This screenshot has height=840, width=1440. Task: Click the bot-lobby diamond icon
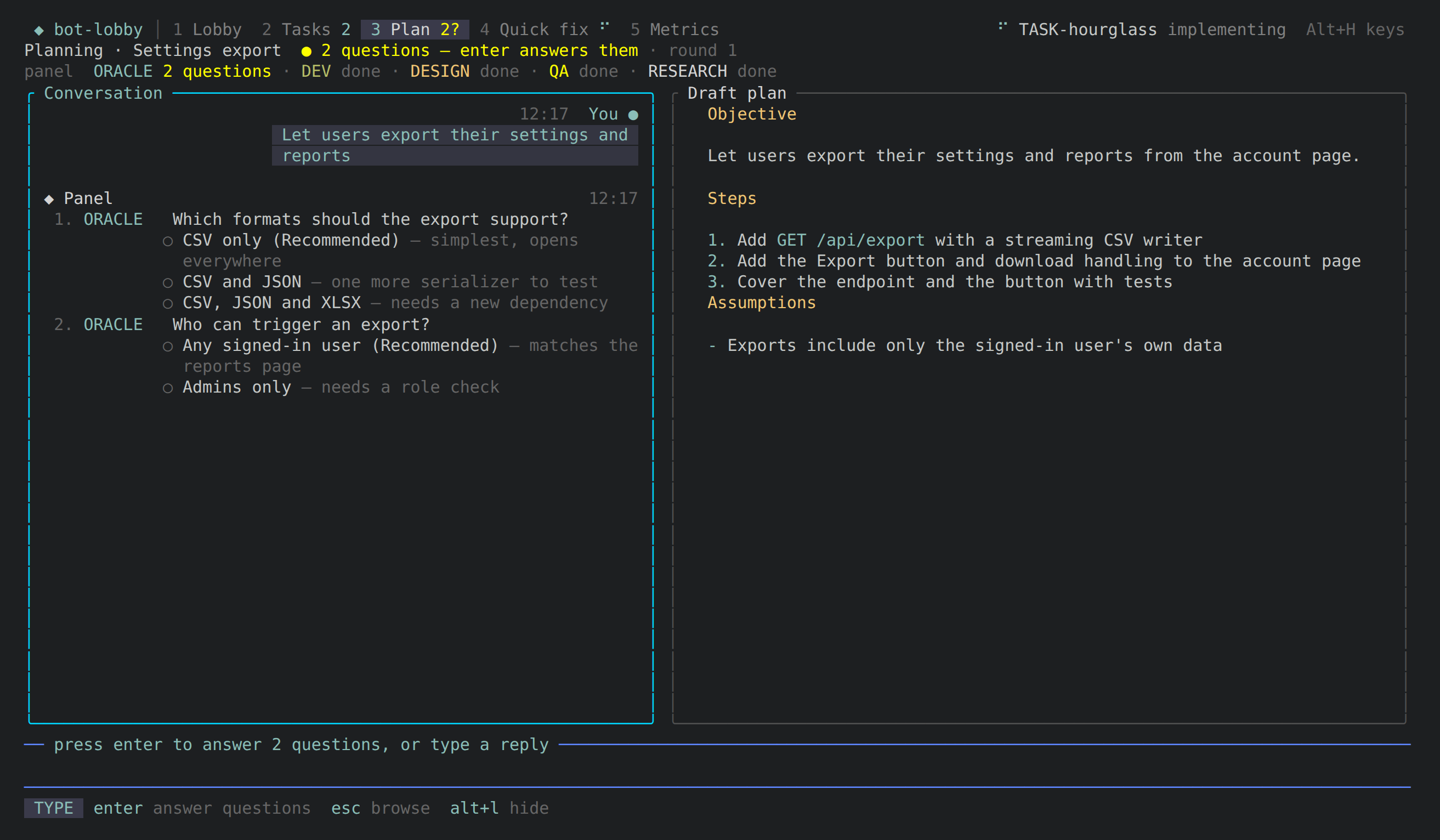39,30
